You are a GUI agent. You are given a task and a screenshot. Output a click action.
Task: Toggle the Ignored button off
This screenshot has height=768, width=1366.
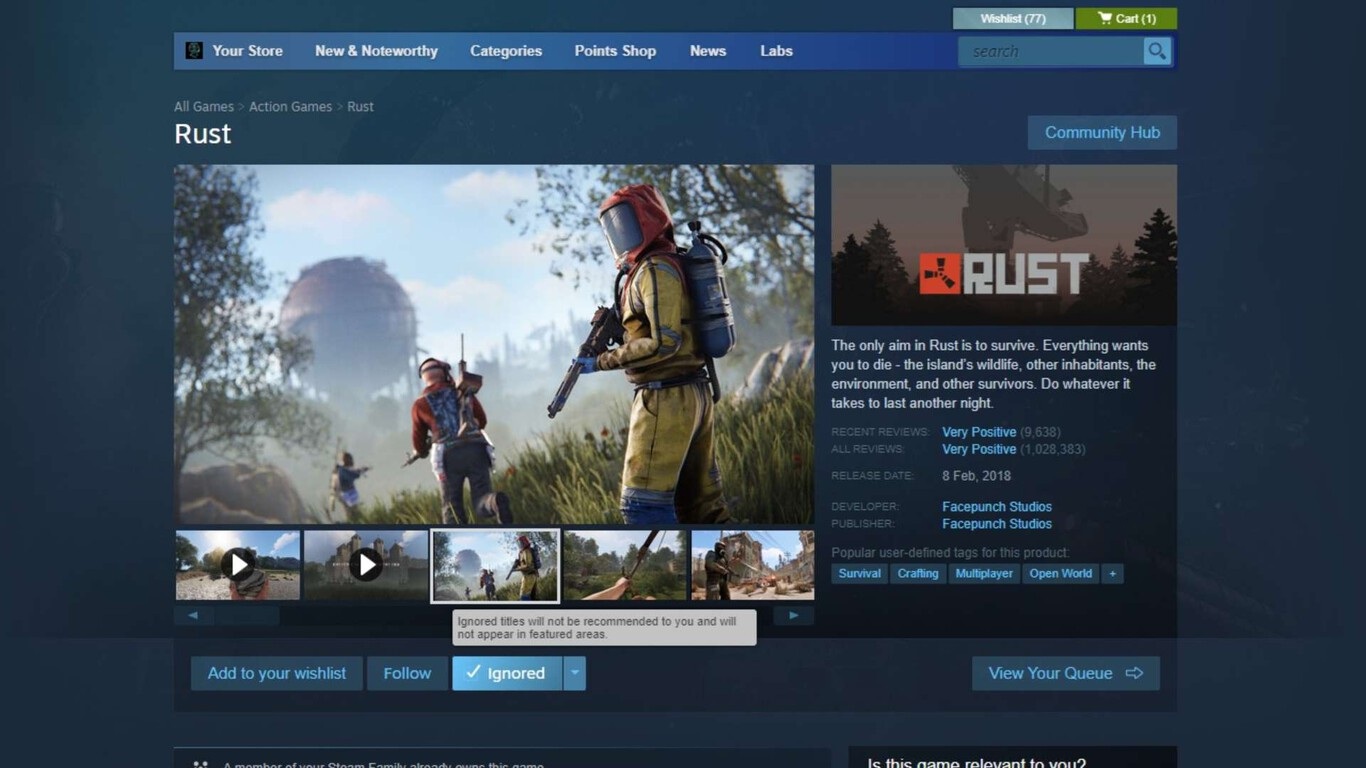point(507,673)
